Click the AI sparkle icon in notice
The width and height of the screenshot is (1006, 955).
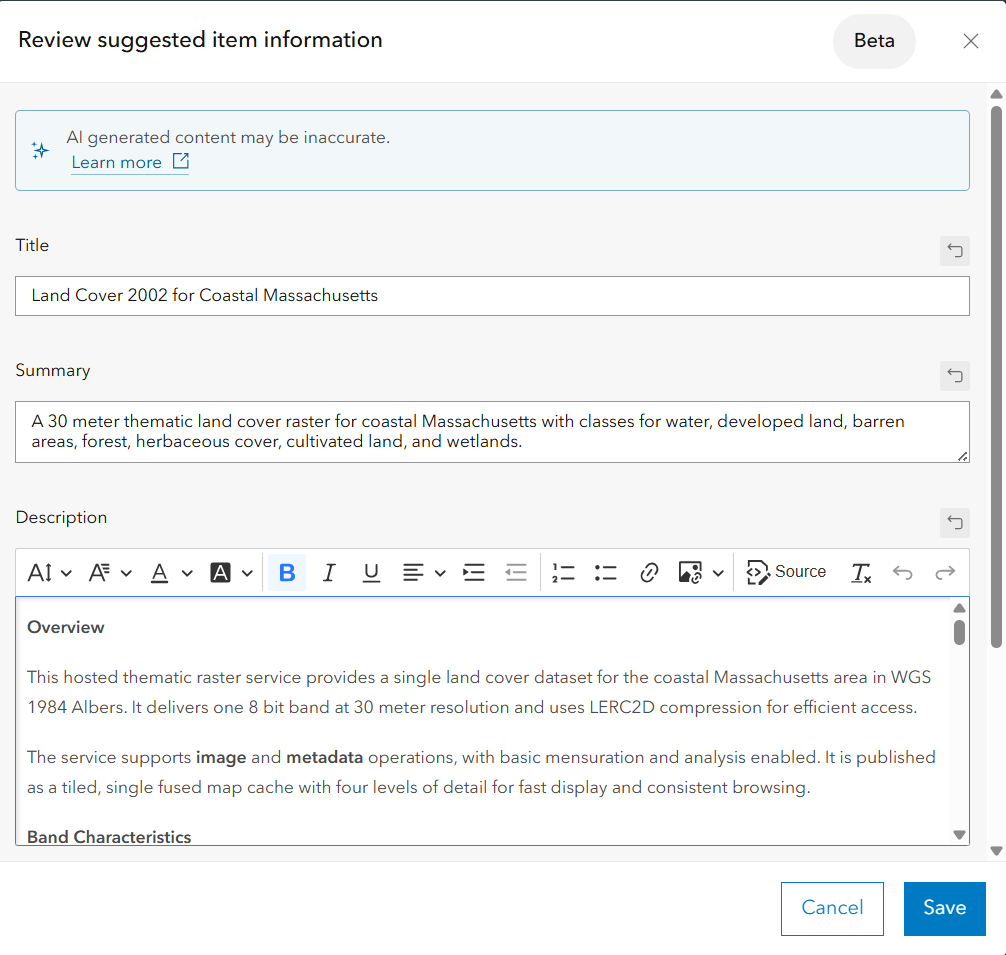point(40,150)
